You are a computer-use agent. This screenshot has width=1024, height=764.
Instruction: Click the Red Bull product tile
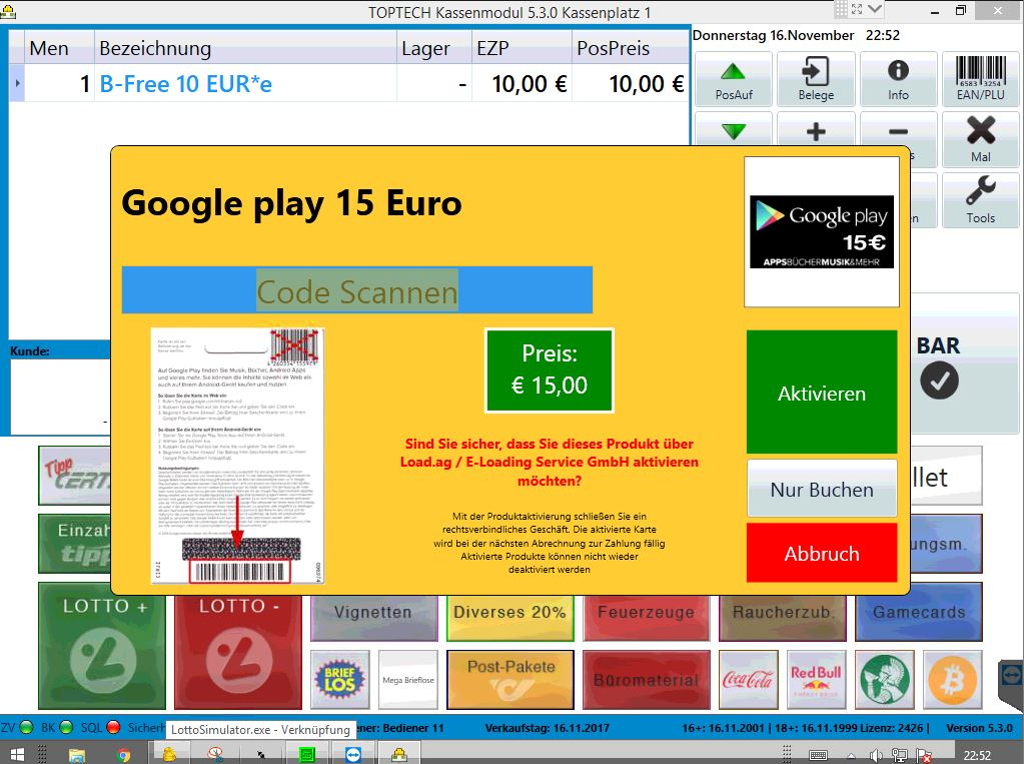816,680
